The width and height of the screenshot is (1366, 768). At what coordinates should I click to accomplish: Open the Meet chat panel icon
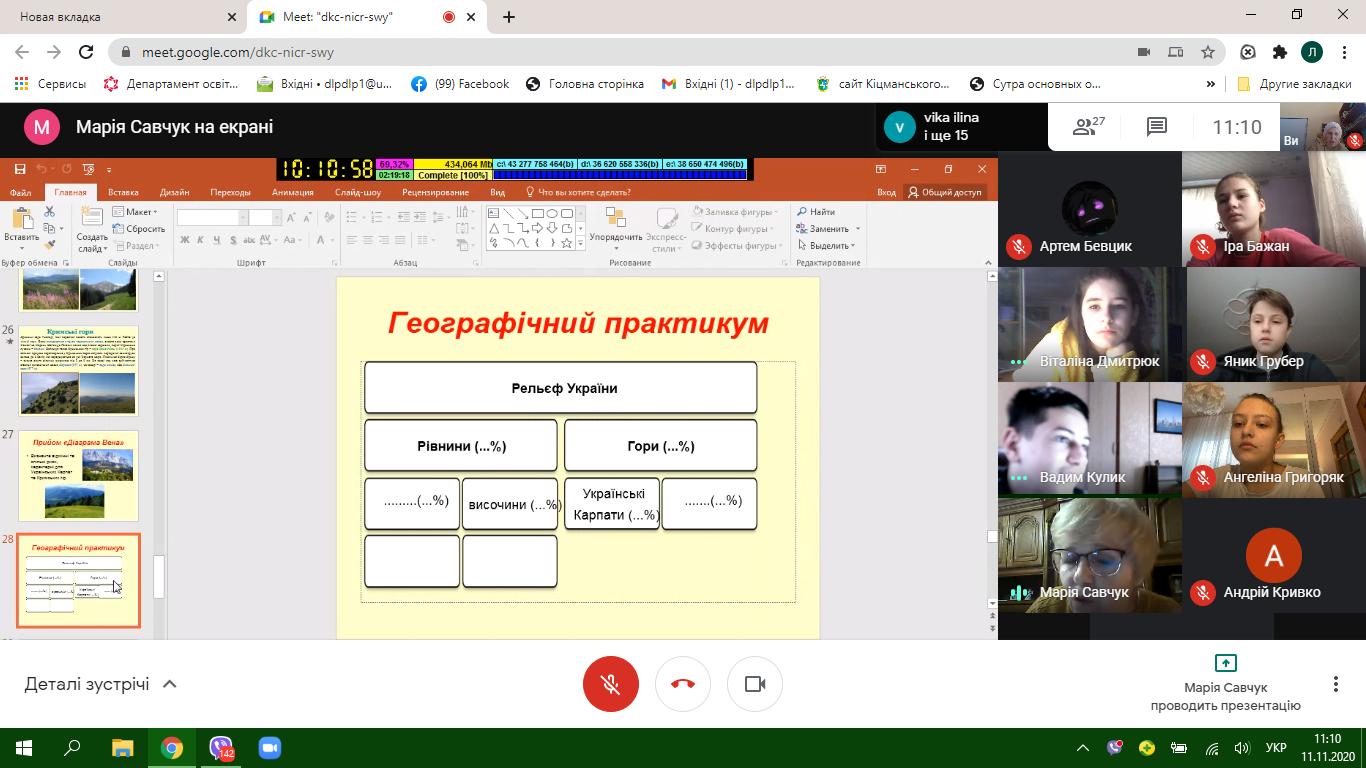1157,127
